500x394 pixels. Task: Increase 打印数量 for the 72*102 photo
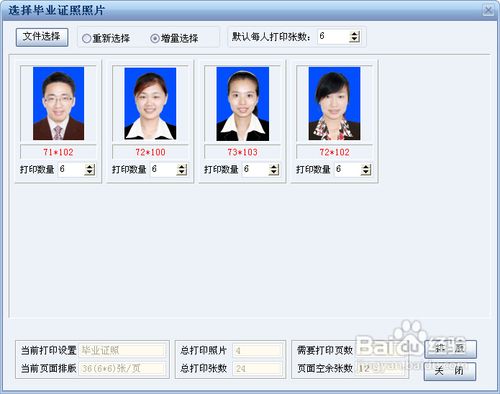[366, 167]
